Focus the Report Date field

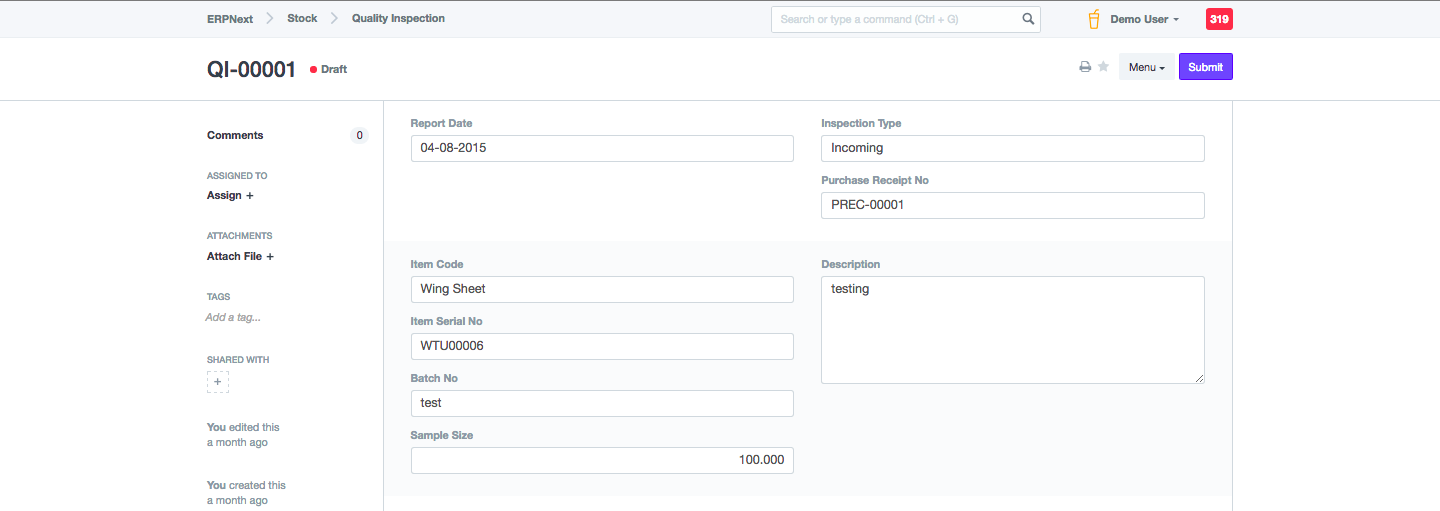pos(602,148)
